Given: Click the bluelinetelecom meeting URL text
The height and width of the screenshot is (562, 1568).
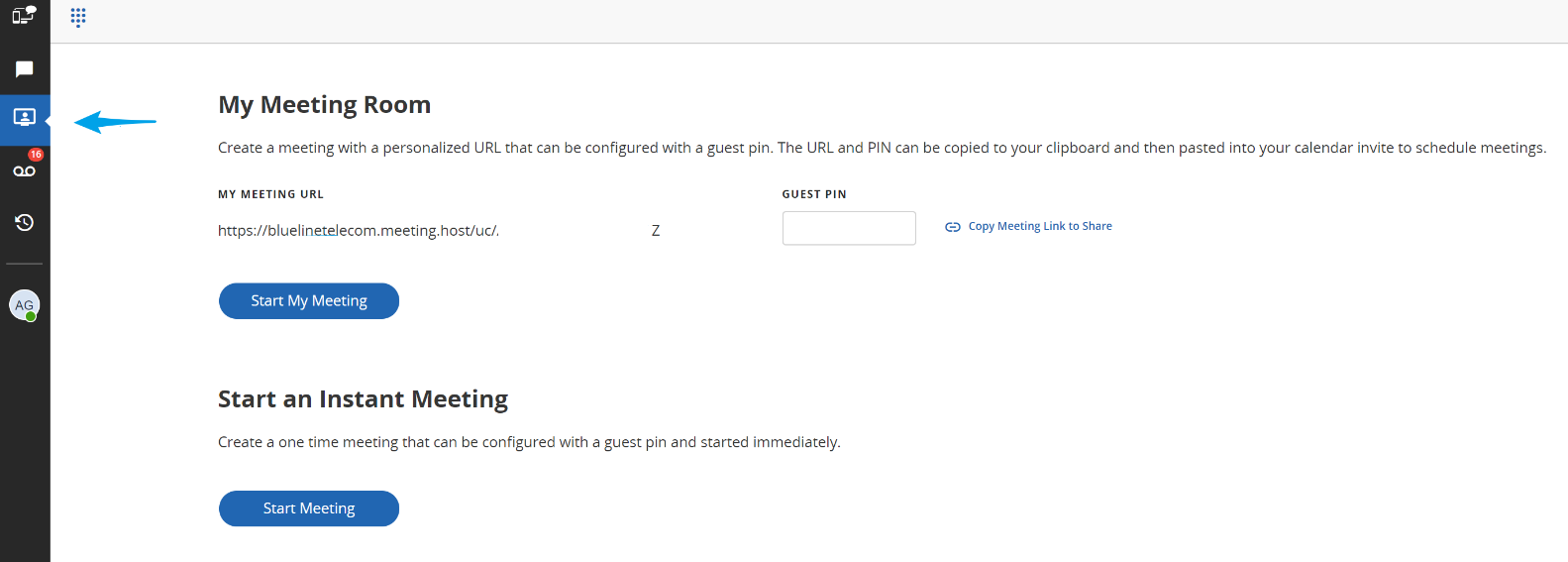Looking at the screenshot, I should coord(359,230).
